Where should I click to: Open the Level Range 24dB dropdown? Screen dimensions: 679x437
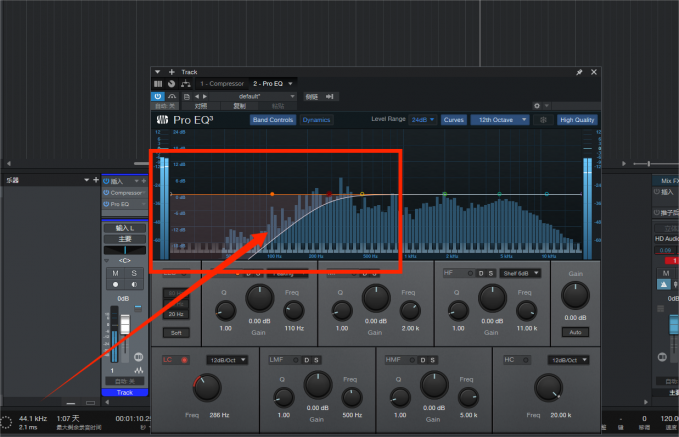[423, 120]
